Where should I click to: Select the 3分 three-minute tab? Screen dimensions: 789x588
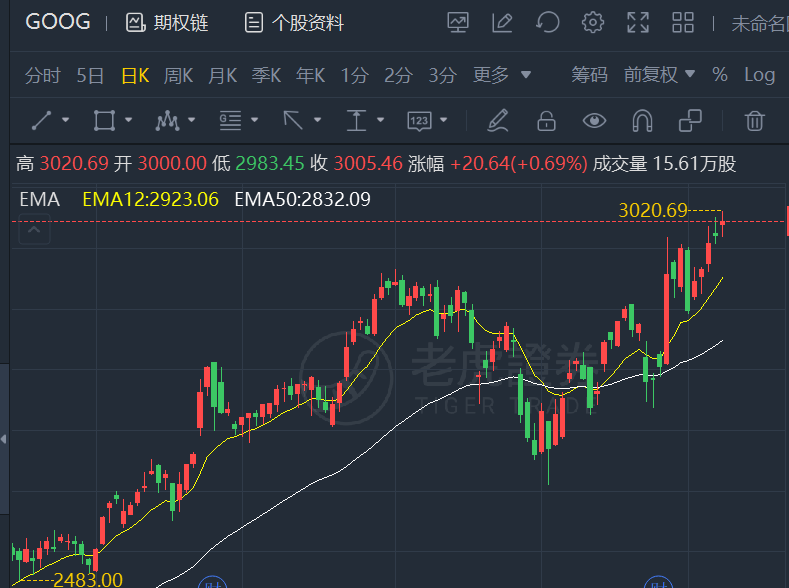tap(442, 75)
